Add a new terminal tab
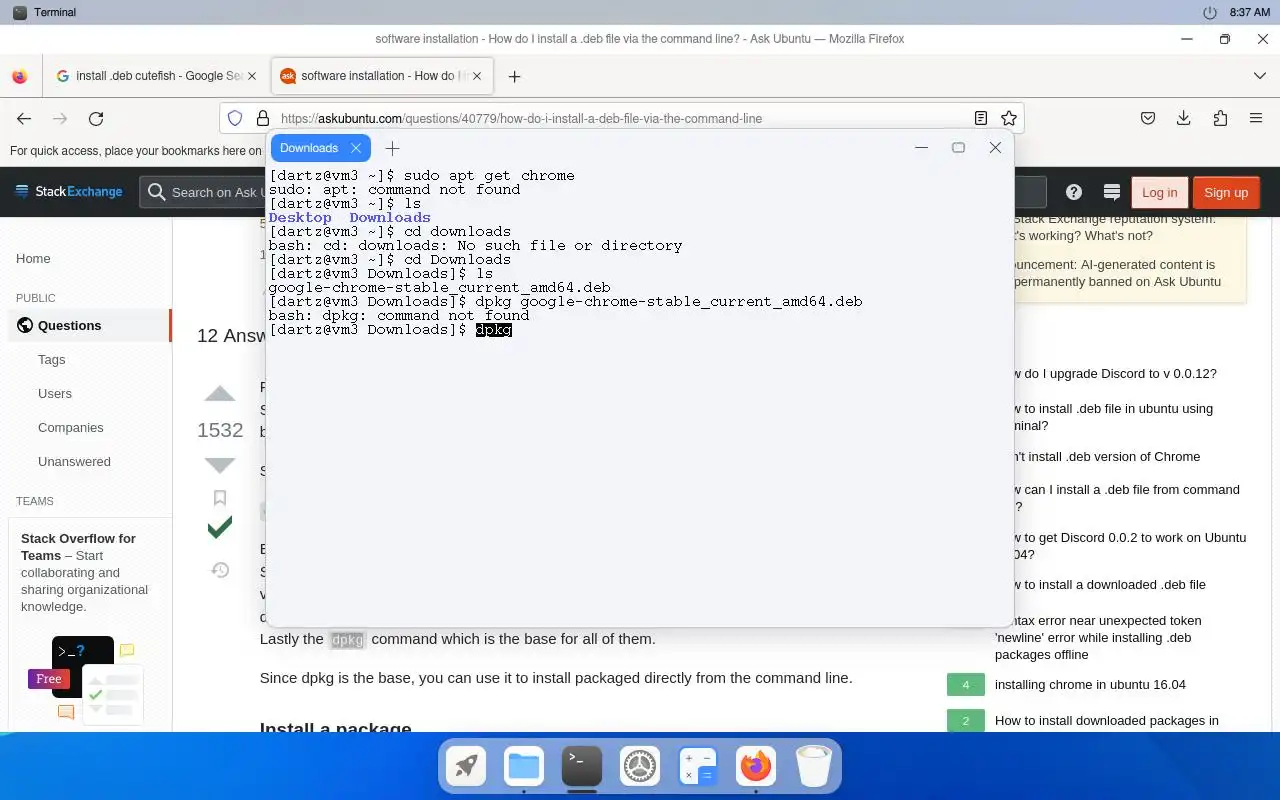 [x=392, y=148]
